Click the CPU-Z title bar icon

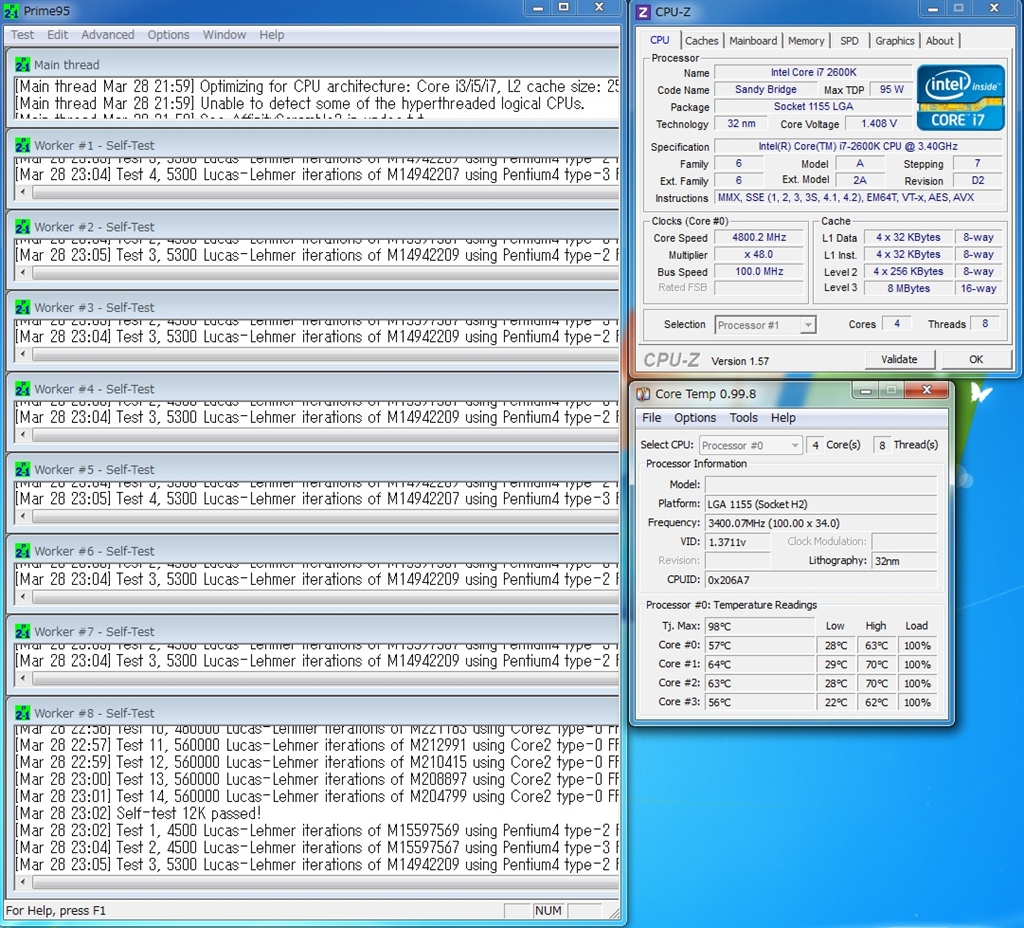tap(643, 12)
